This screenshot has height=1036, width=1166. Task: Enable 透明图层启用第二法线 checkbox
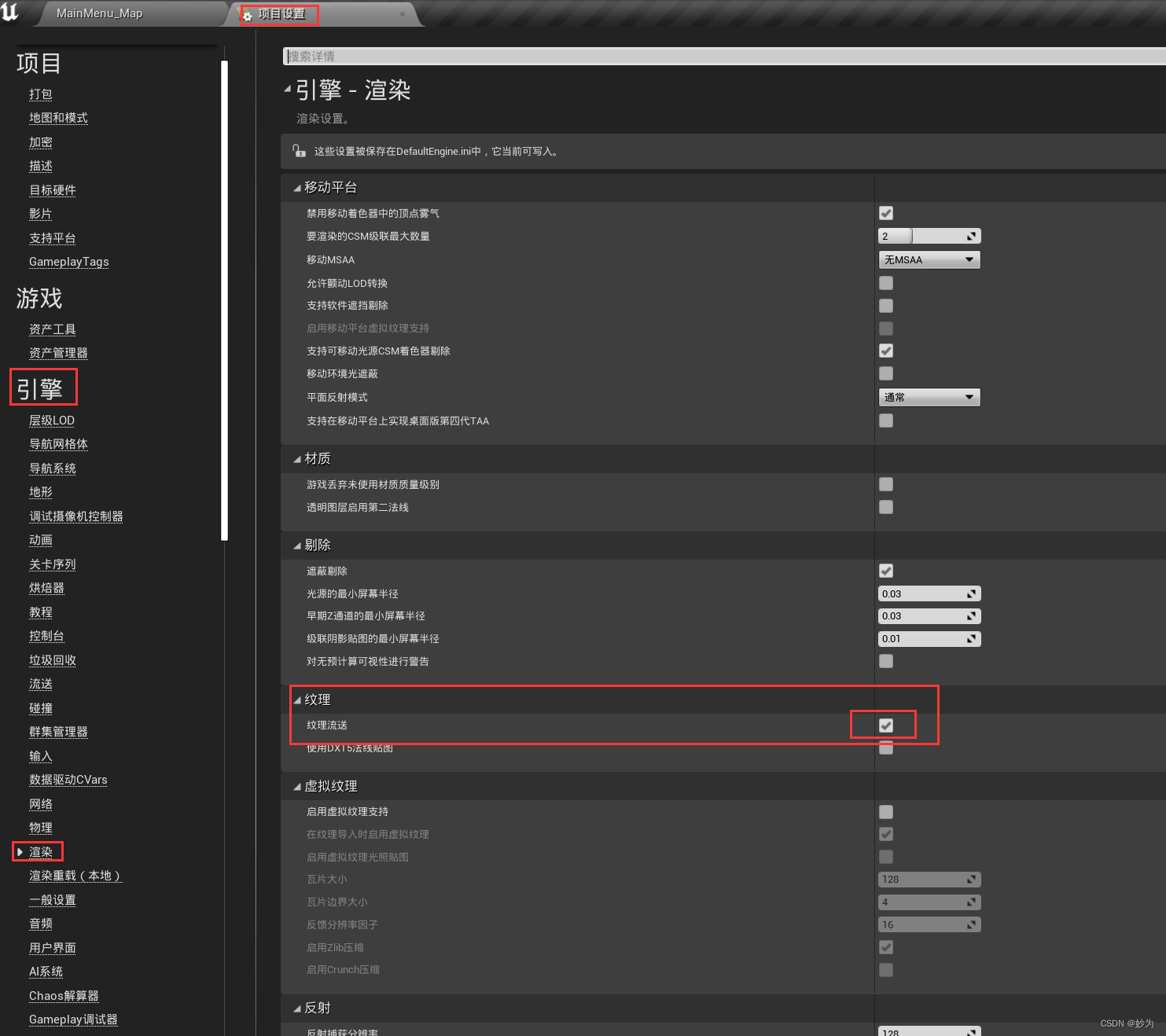coord(886,507)
